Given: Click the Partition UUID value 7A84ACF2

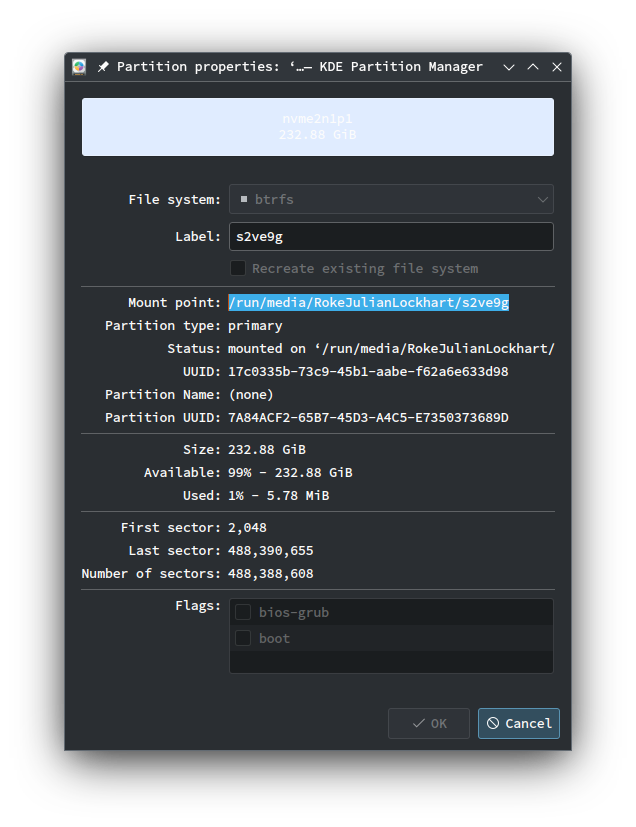Looking at the screenshot, I should (x=368, y=417).
